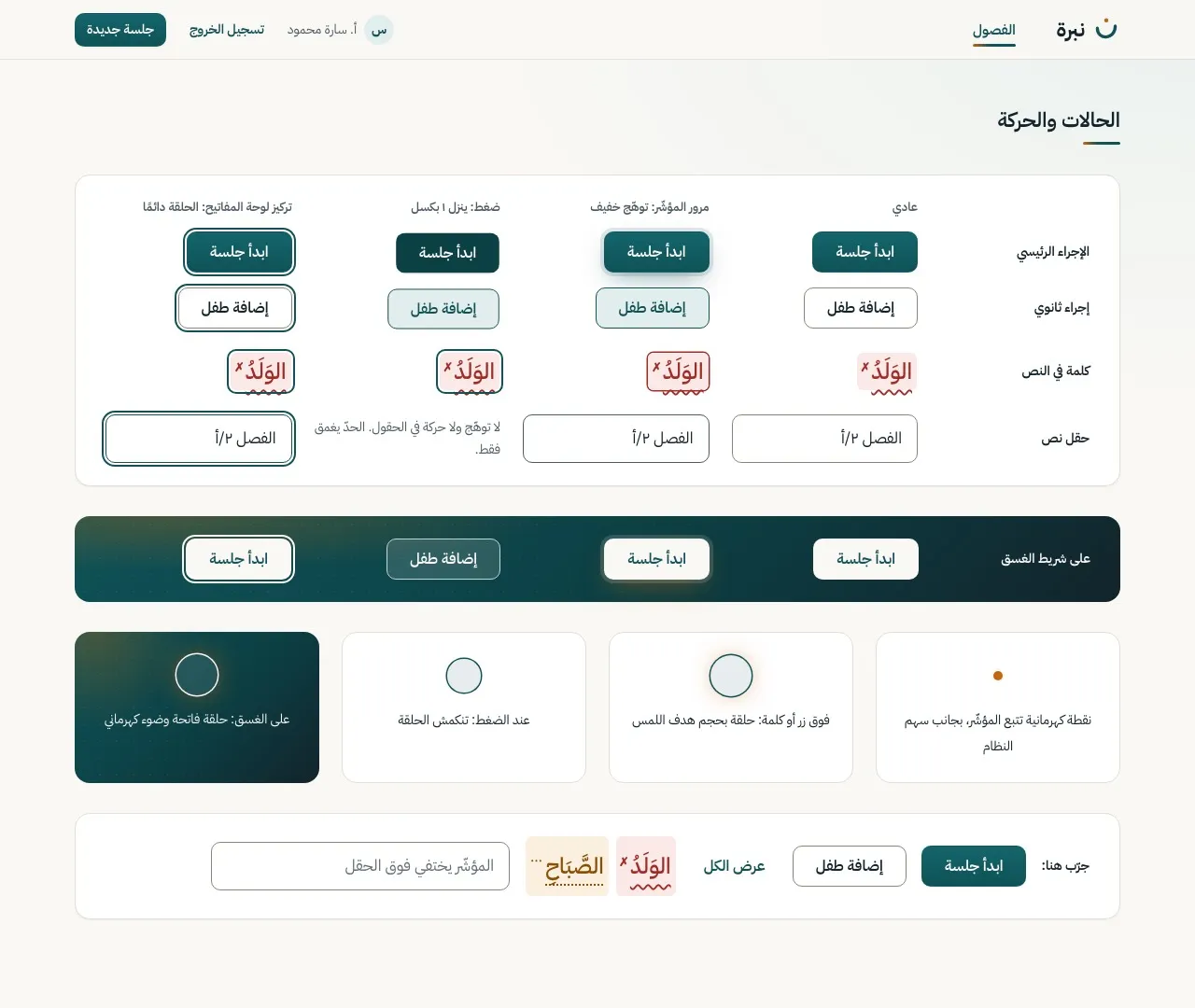Click the shrunken ring above عند الضغط
This screenshot has height=1008, width=1195.
464,676
